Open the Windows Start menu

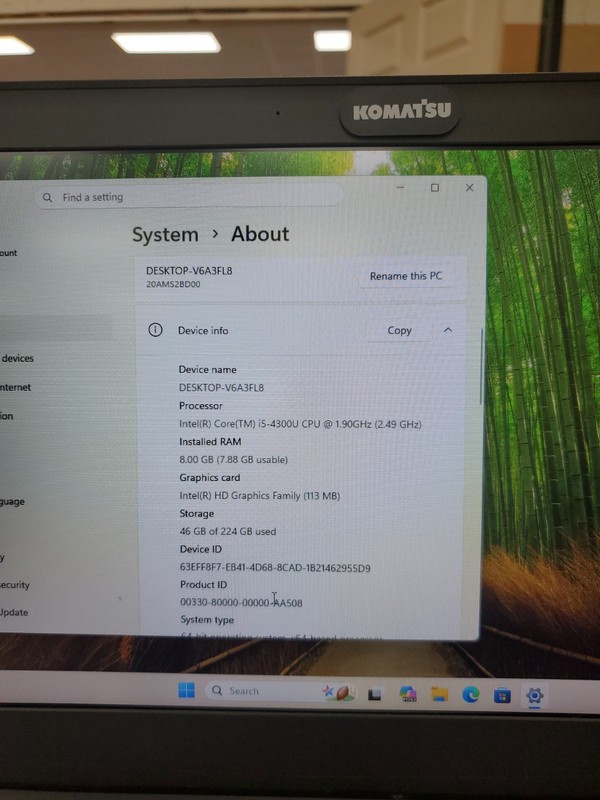click(x=187, y=690)
